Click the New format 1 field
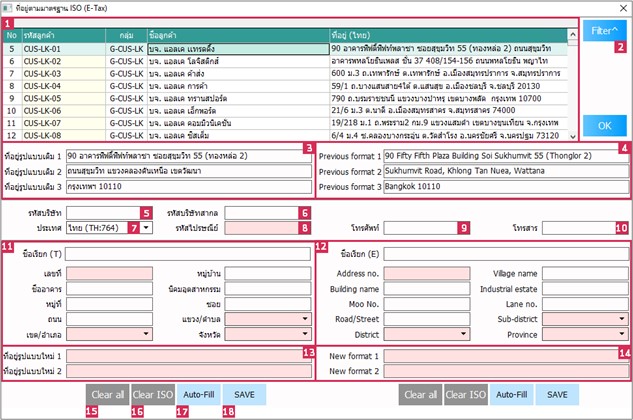Image resolution: width=633 pixels, height=420 pixels. [x=506, y=356]
